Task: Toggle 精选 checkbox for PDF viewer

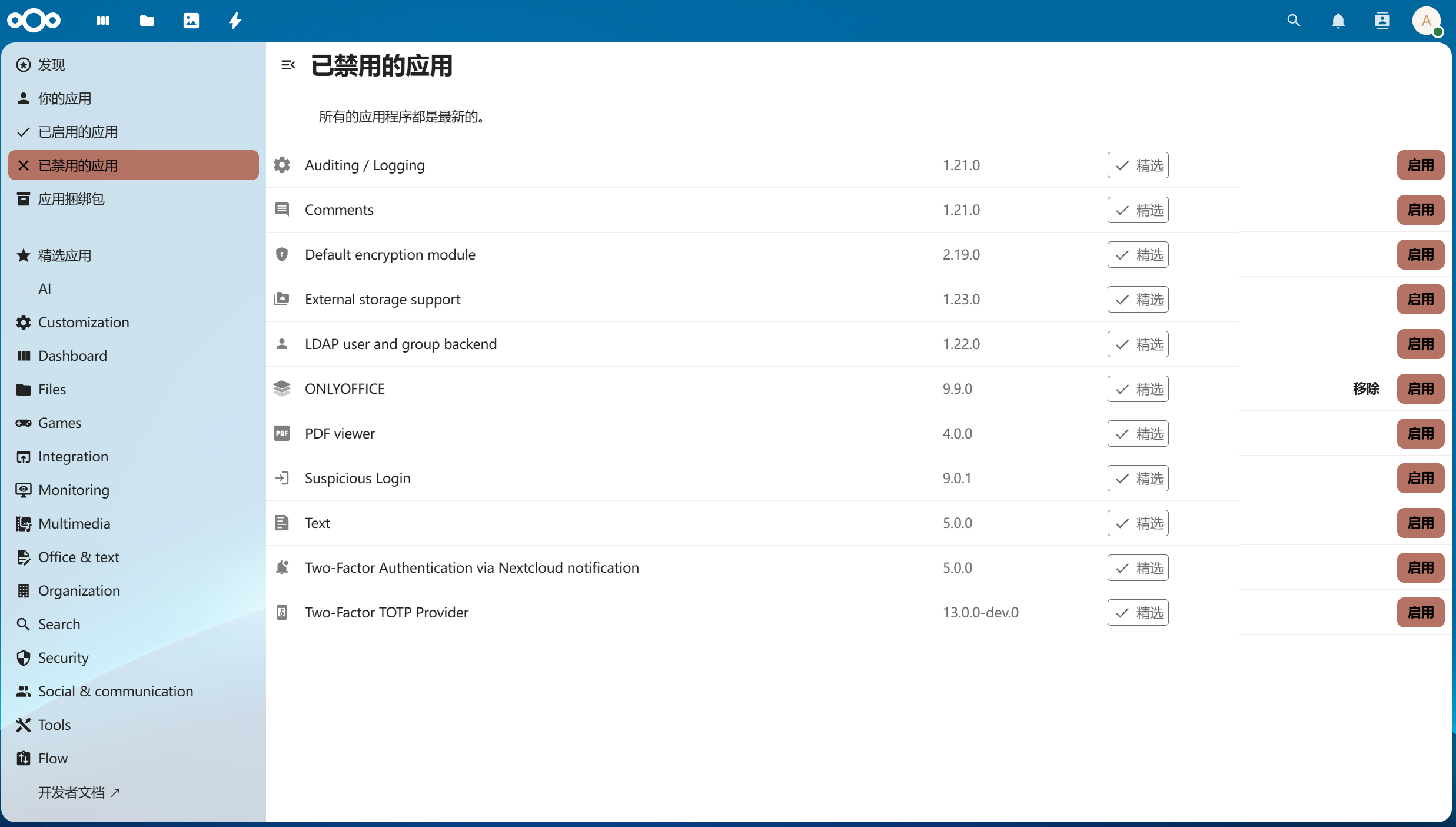Action: pos(1137,433)
